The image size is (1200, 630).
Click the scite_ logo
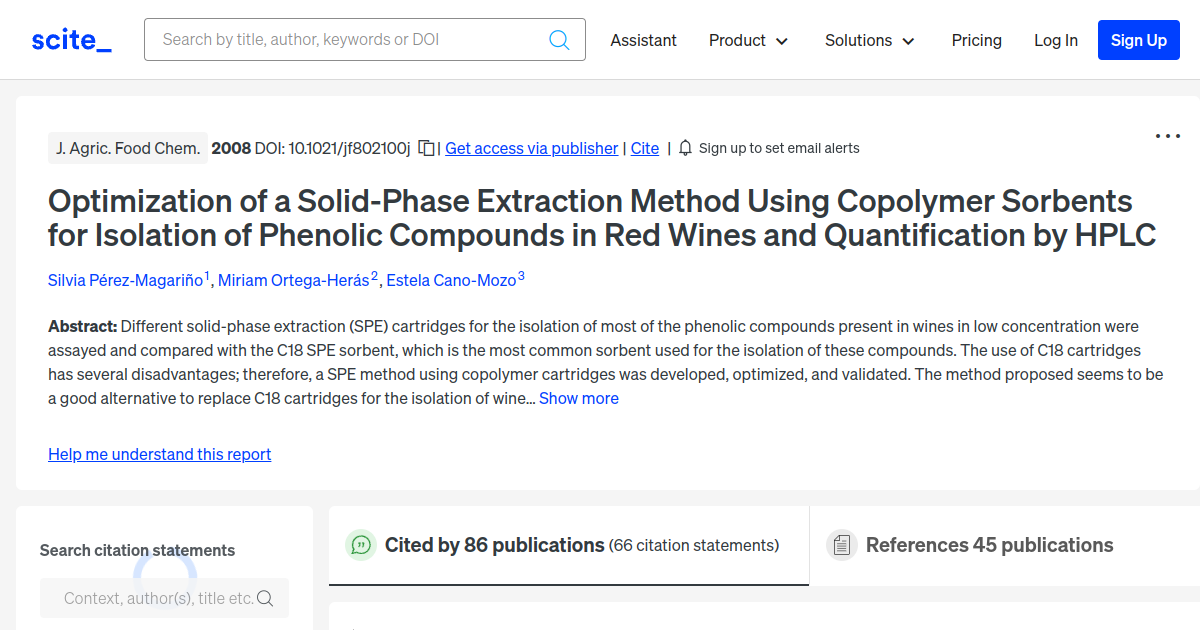point(70,39)
